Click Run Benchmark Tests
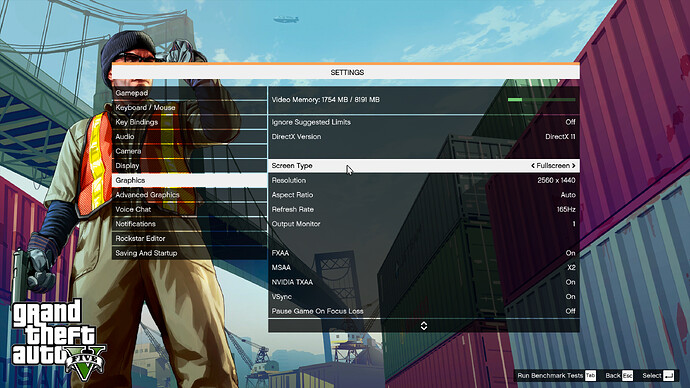This screenshot has height=388, width=690. pyautogui.click(x=550, y=375)
